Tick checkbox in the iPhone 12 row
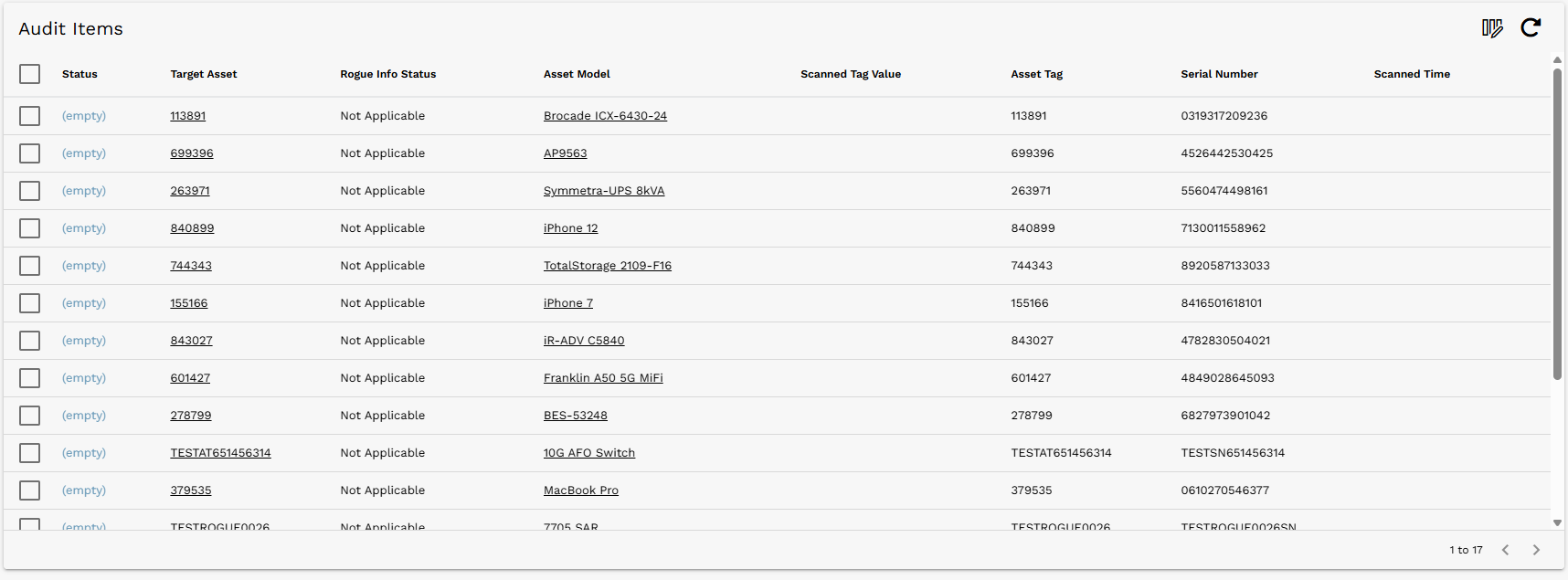Viewport: 1568px width, 580px height. click(x=30, y=228)
